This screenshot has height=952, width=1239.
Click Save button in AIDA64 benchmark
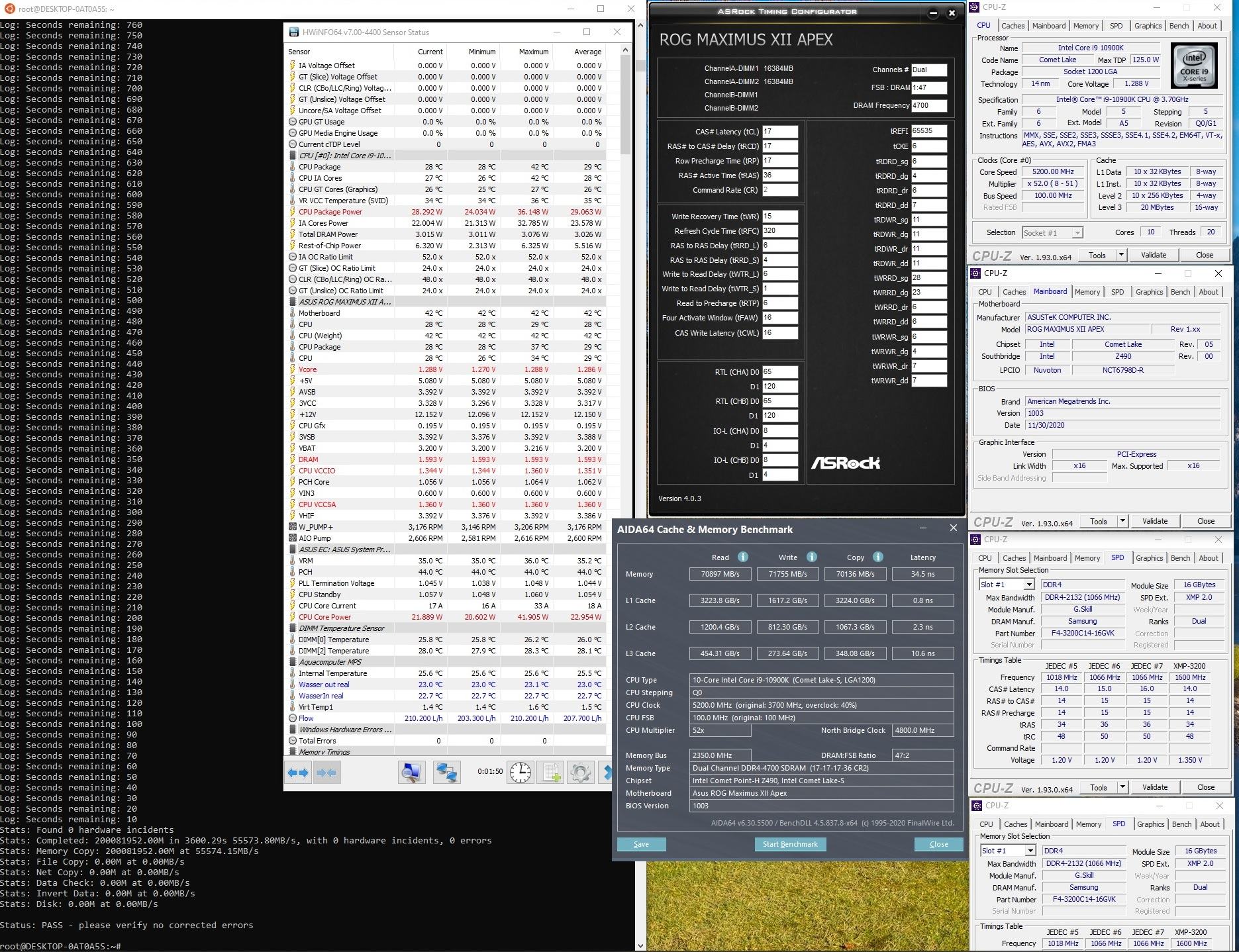(641, 844)
